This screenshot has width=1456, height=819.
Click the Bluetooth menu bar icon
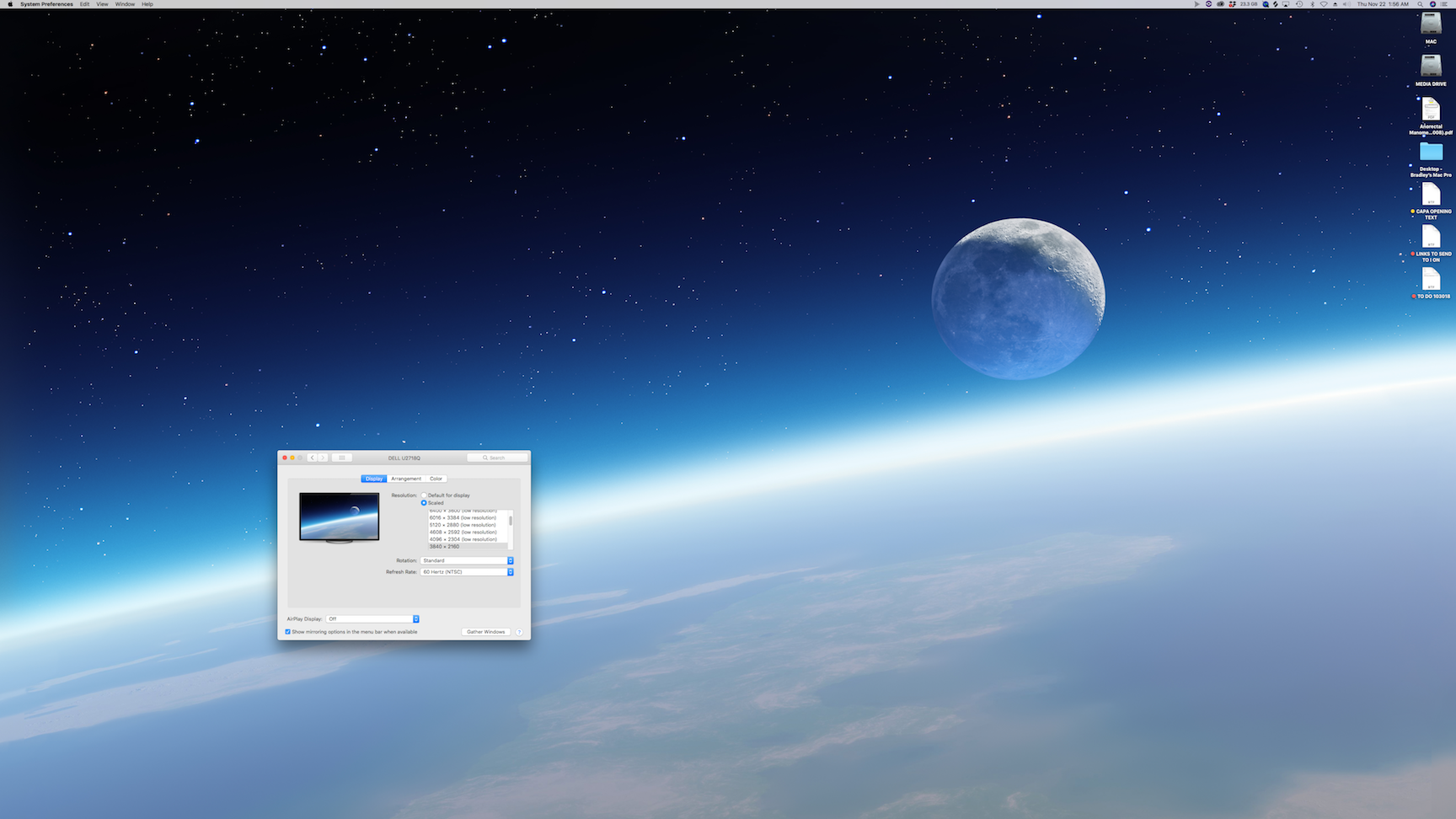[x=1312, y=4]
